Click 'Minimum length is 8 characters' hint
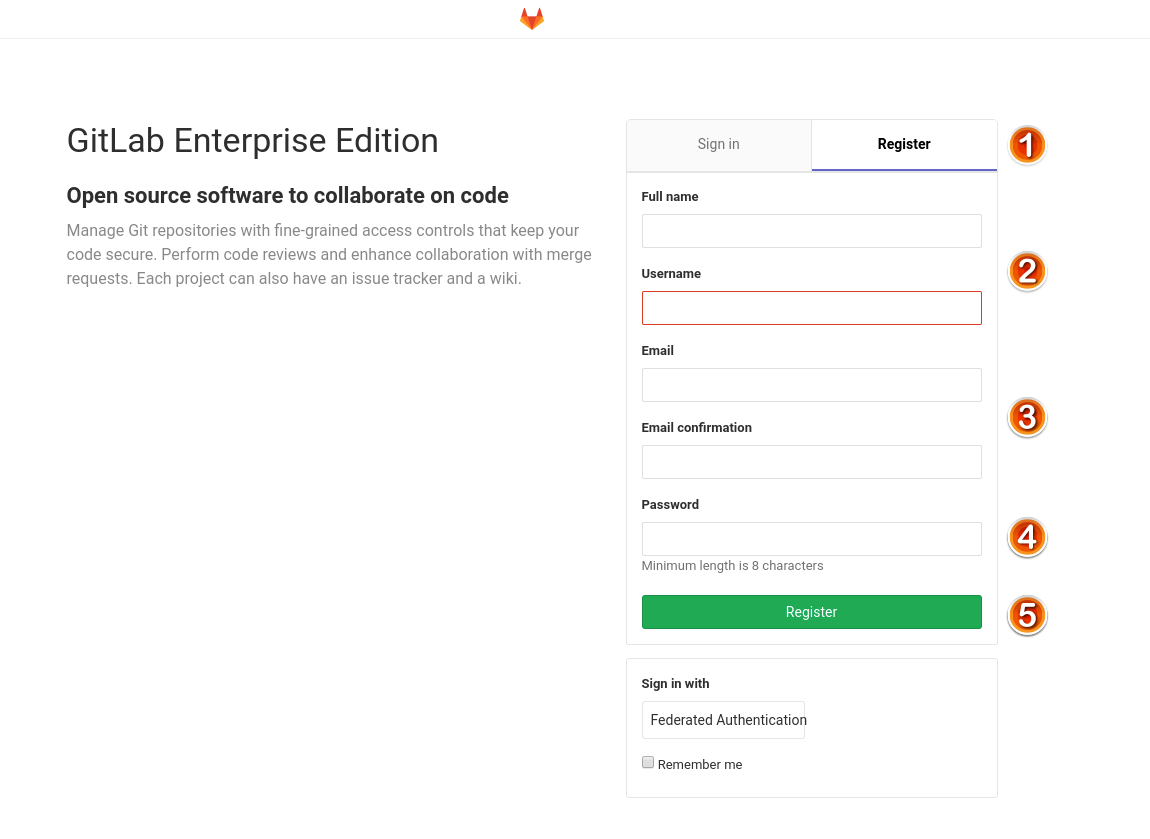This screenshot has height=839, width=1150. click(x=732, y=565)
